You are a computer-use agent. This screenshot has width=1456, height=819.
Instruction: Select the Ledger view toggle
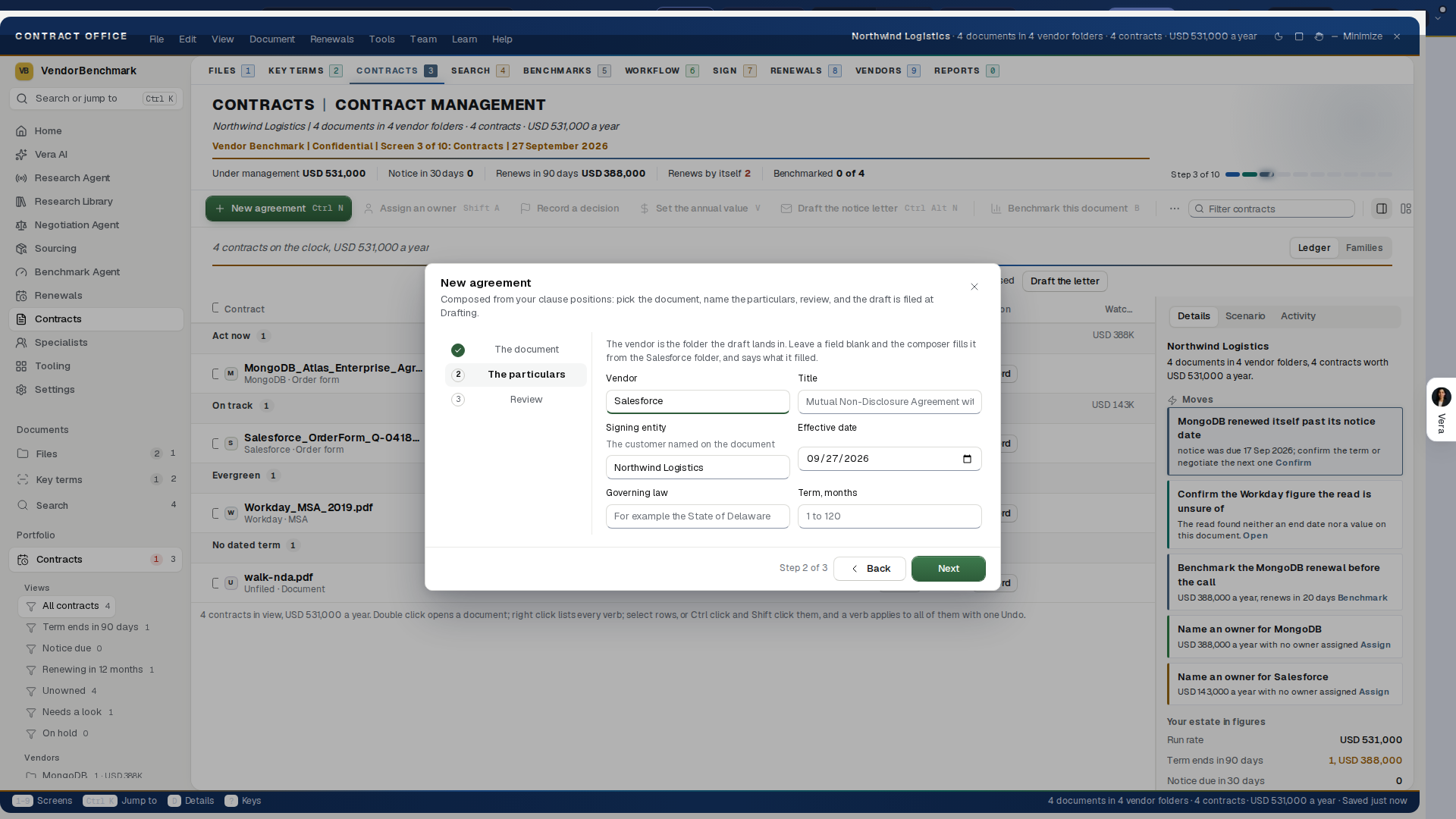tap(1314, 248)
